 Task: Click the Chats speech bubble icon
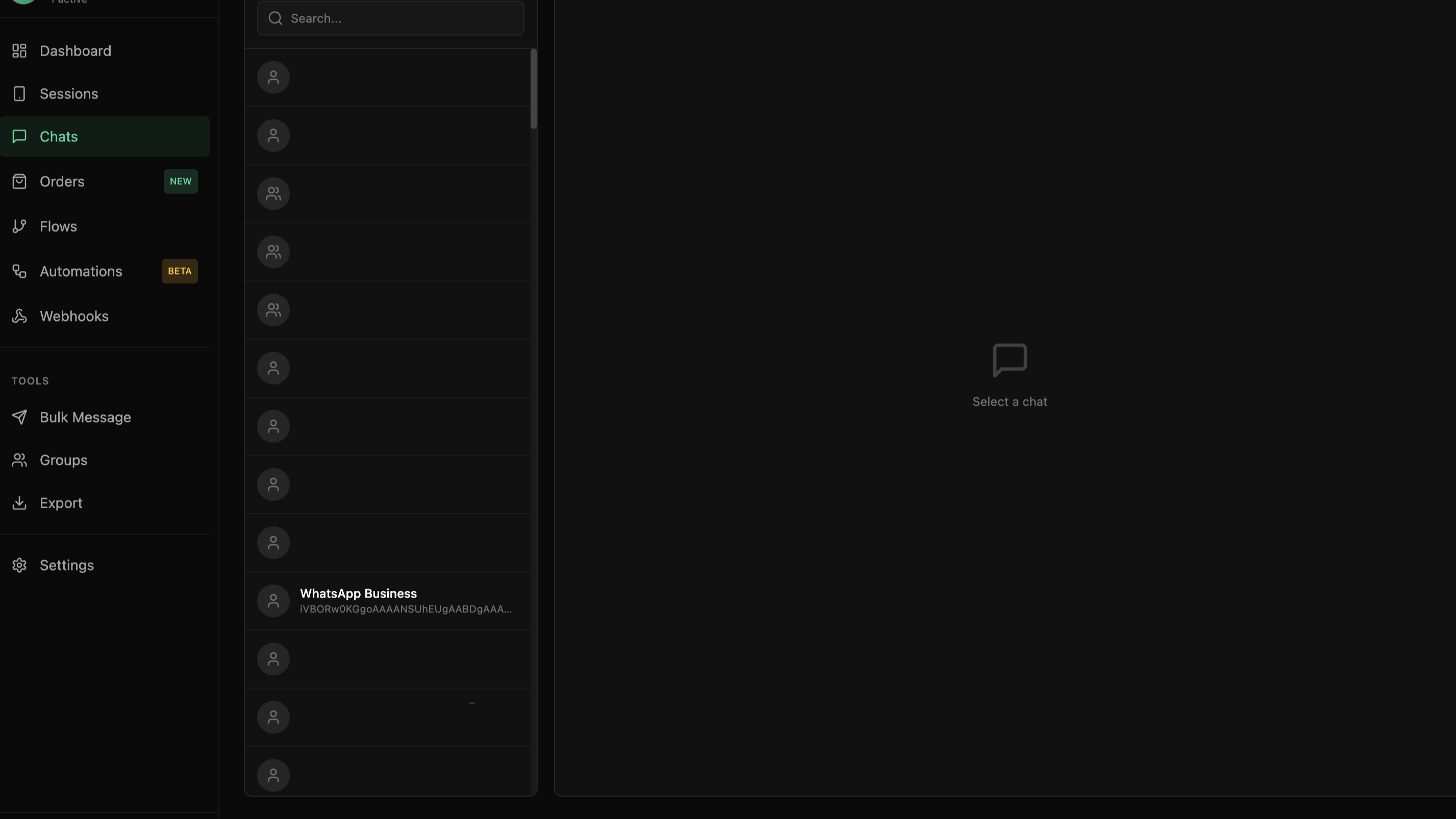[x=19, y=136]
